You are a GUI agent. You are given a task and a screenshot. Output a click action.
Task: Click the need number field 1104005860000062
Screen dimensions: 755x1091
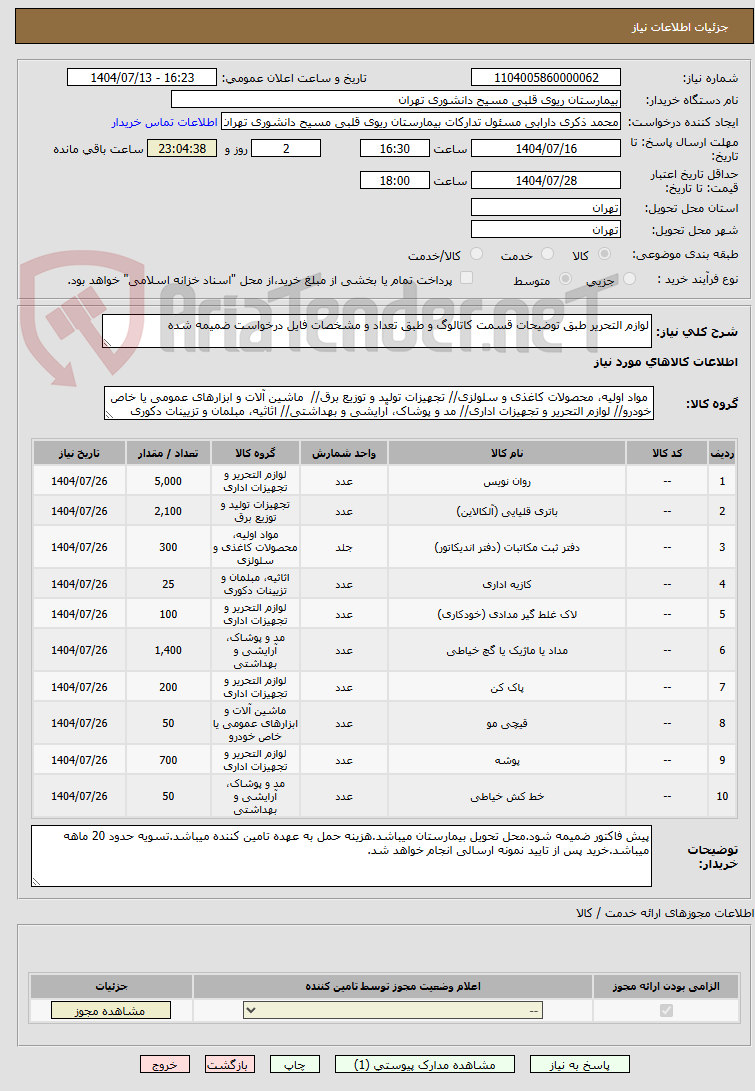(x=546, y=78)
